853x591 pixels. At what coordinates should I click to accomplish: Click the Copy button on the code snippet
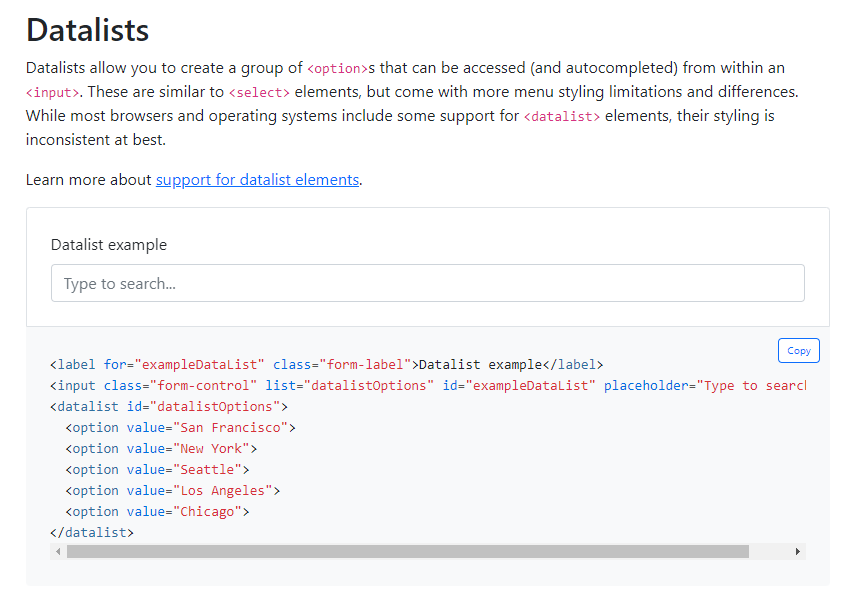pos(798,350)
